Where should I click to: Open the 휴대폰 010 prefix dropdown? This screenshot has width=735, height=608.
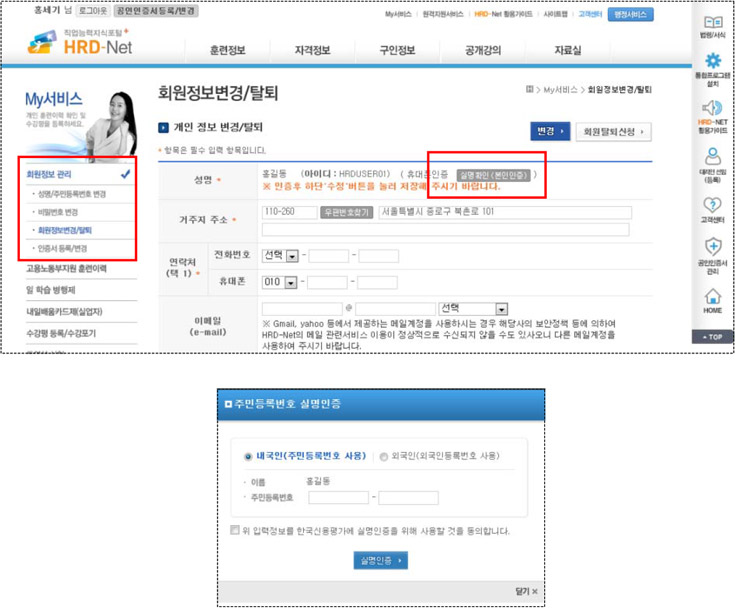[291, 283]
